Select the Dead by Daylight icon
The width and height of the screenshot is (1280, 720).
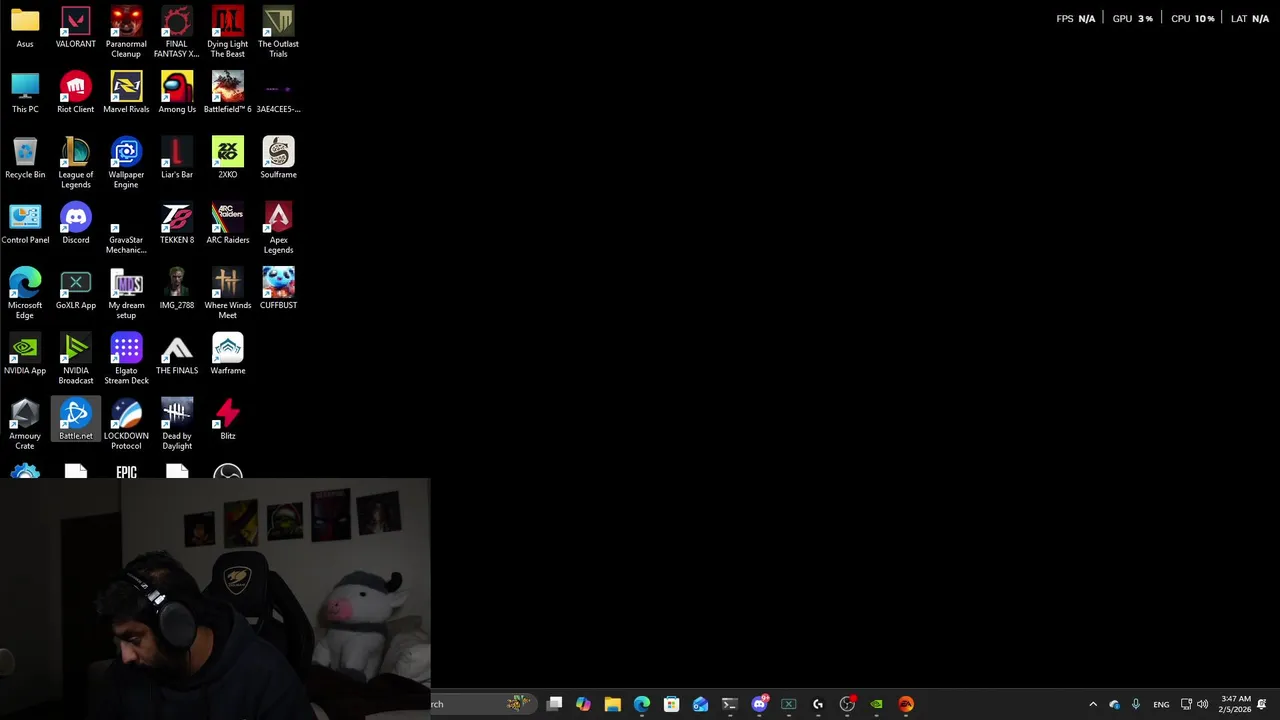pos(177,424)
